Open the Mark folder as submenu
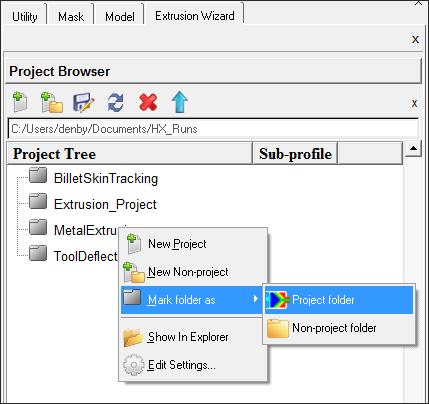 [192, 300]
